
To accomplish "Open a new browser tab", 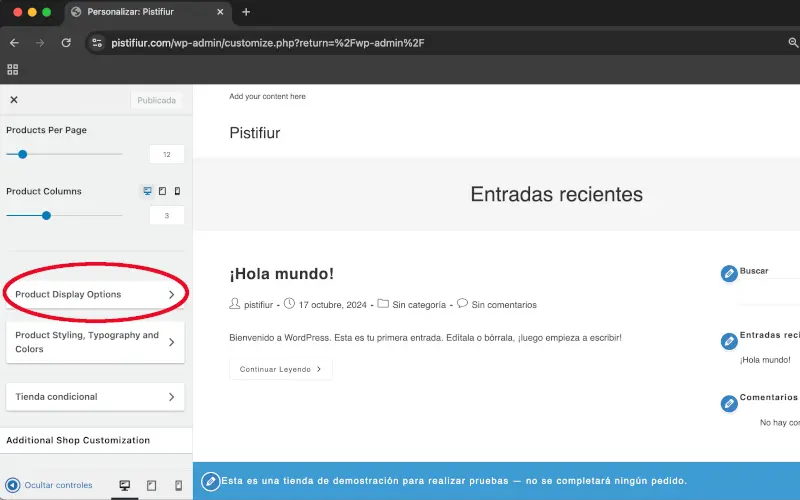I will click(x=246, y=12).
